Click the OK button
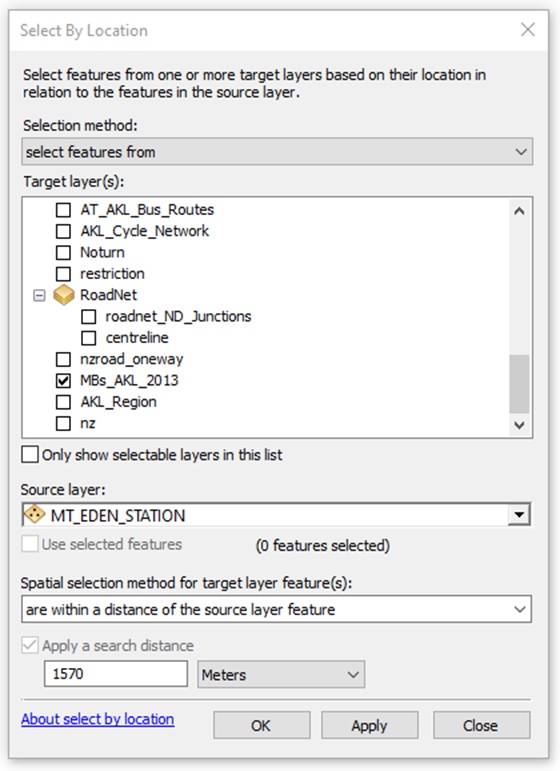Image resolution: width=560 pixels, height=771 pixels. click(x=262, y=725)
